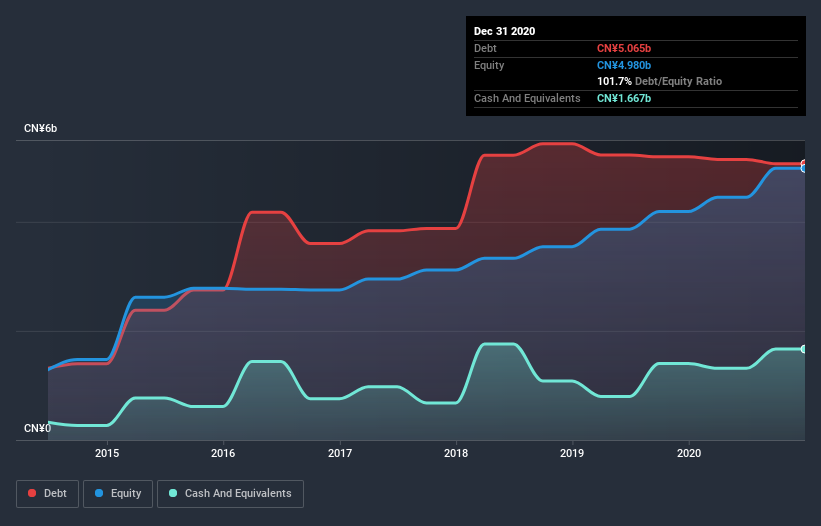821x526 pixels.
Task: Click the CN¥6b y-axis label
Action: 40,129
